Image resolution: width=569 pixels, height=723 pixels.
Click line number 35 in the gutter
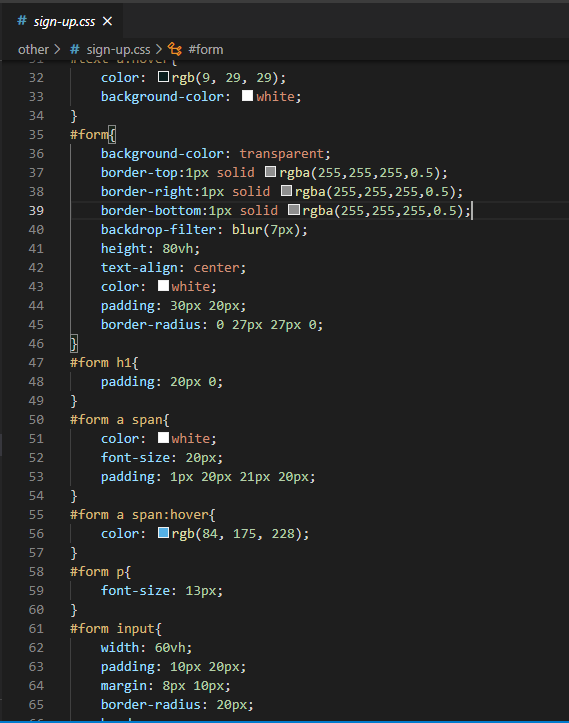click(36, 135)
